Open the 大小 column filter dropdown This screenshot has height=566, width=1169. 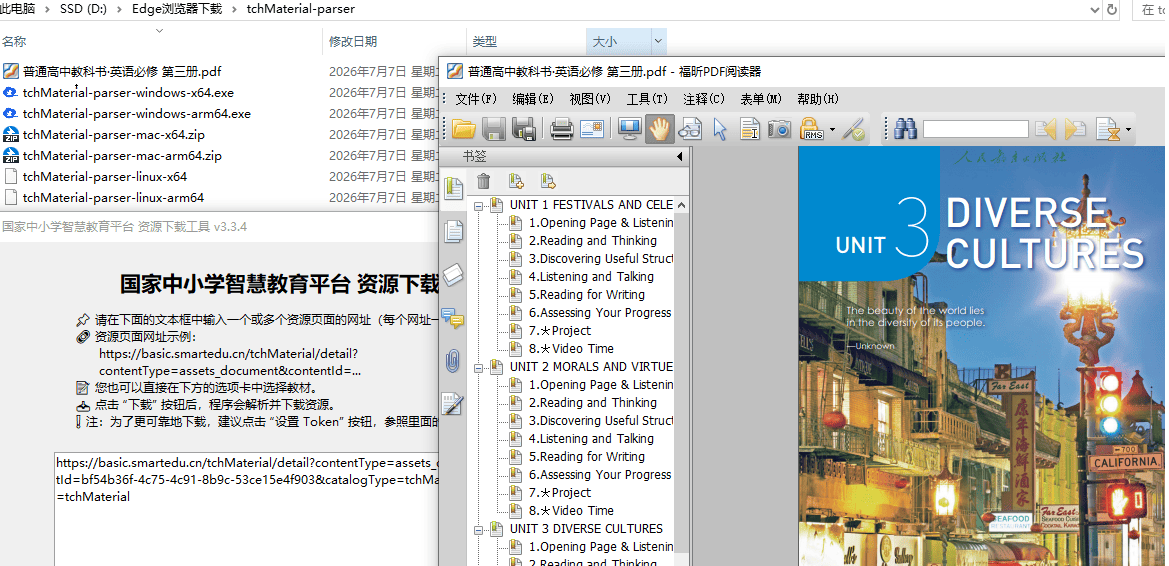point(658,42)
